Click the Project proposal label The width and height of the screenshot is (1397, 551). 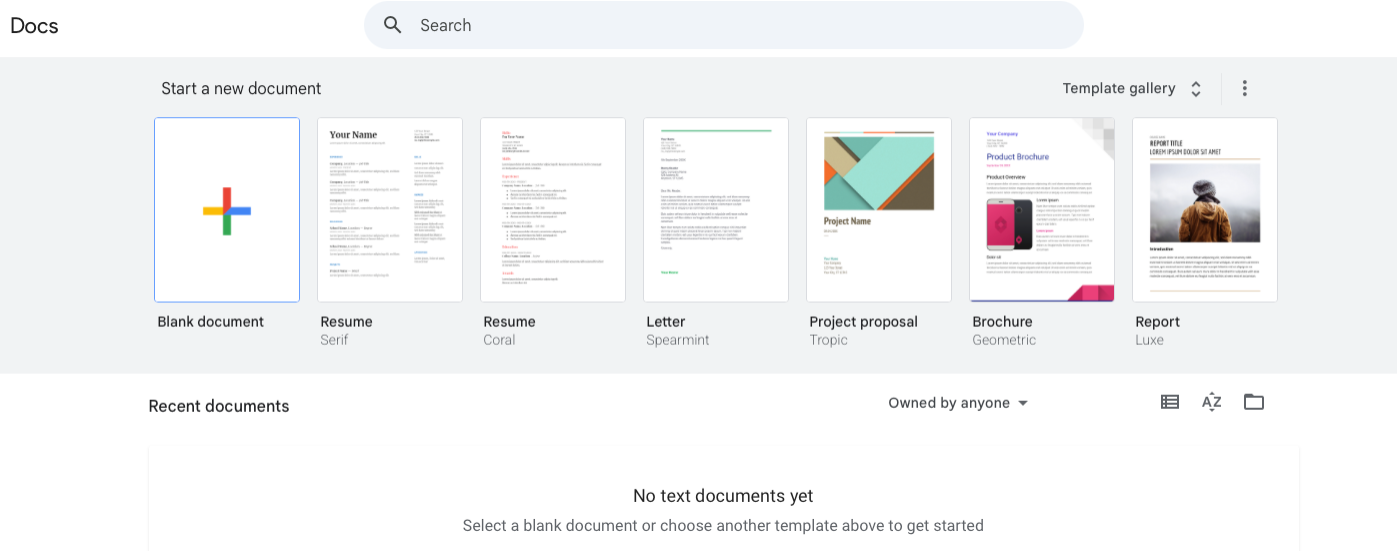pyautogui.click(x=864, y=322)
